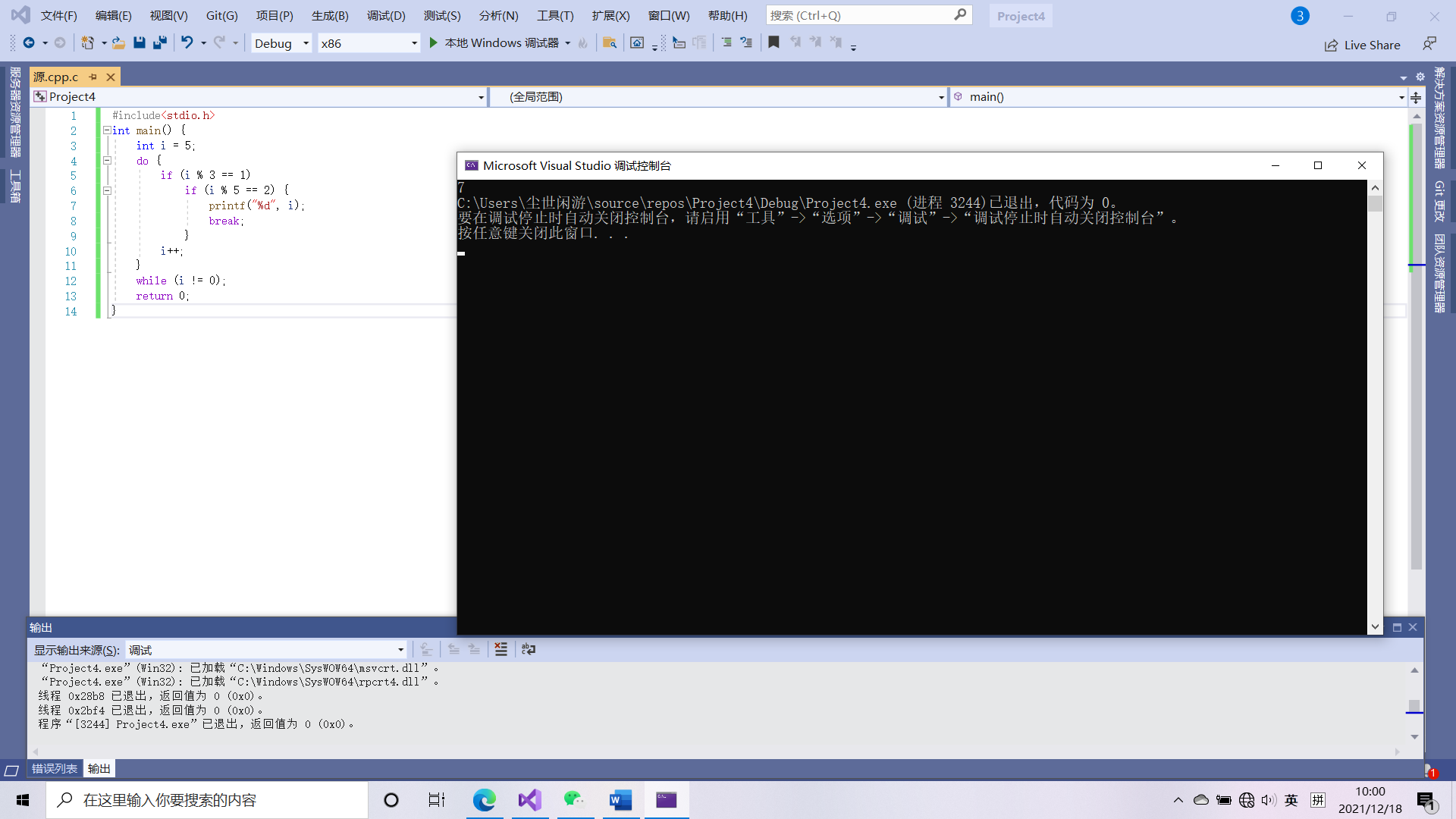Click the Find in Files icon

(609, 43)
